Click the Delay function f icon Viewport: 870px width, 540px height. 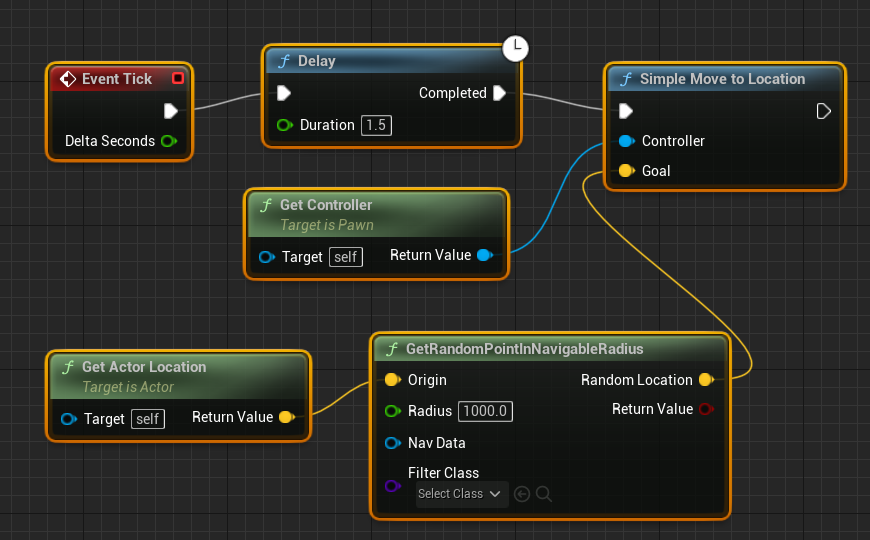[x=284, y=61]
